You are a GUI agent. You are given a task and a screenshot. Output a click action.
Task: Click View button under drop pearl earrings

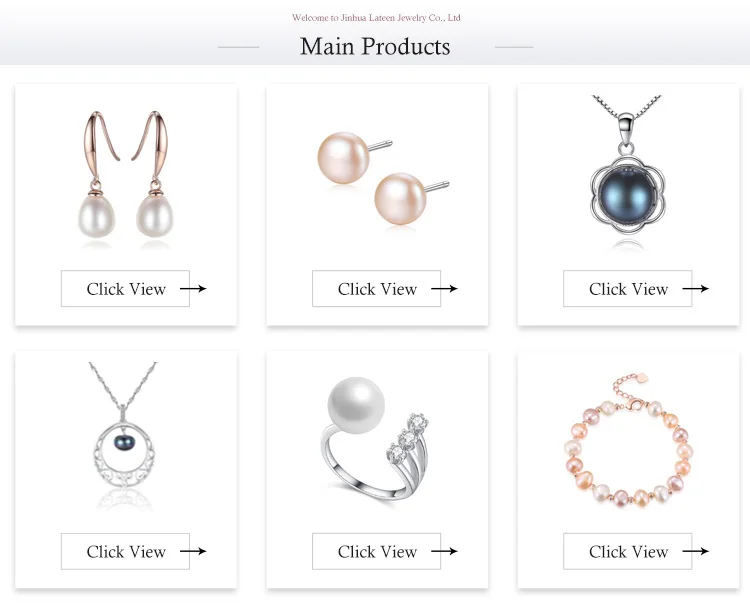click(x=125, y=288)
